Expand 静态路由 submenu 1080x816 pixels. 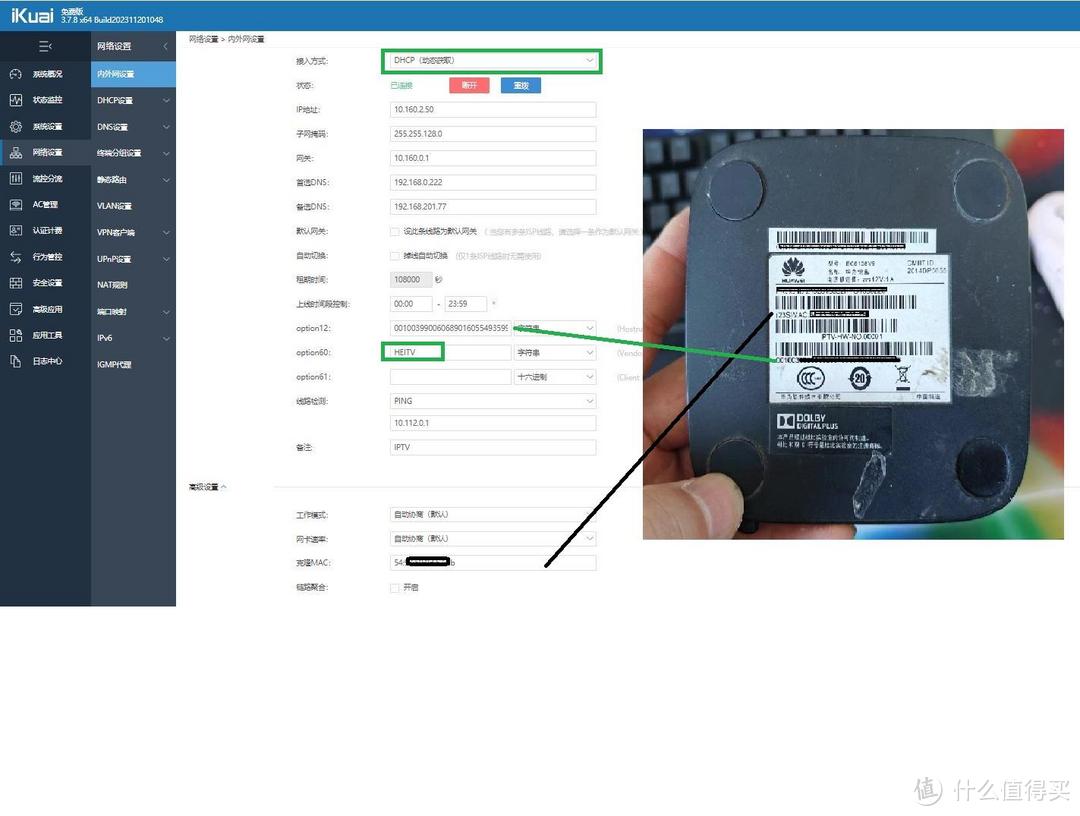point(166,180)
